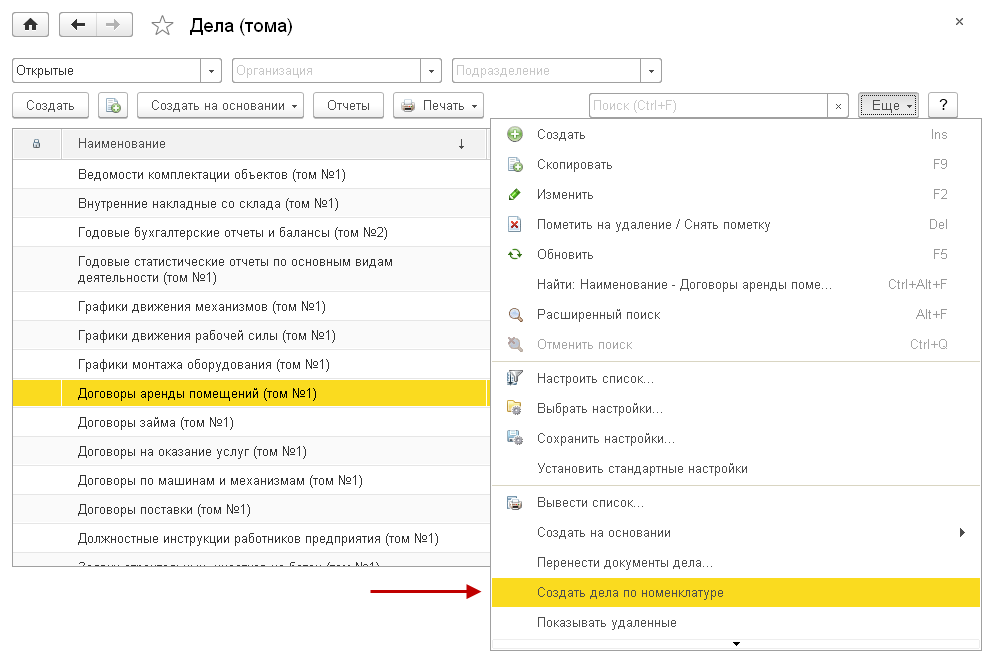Click the Поиск search input field

coord(708,105)
